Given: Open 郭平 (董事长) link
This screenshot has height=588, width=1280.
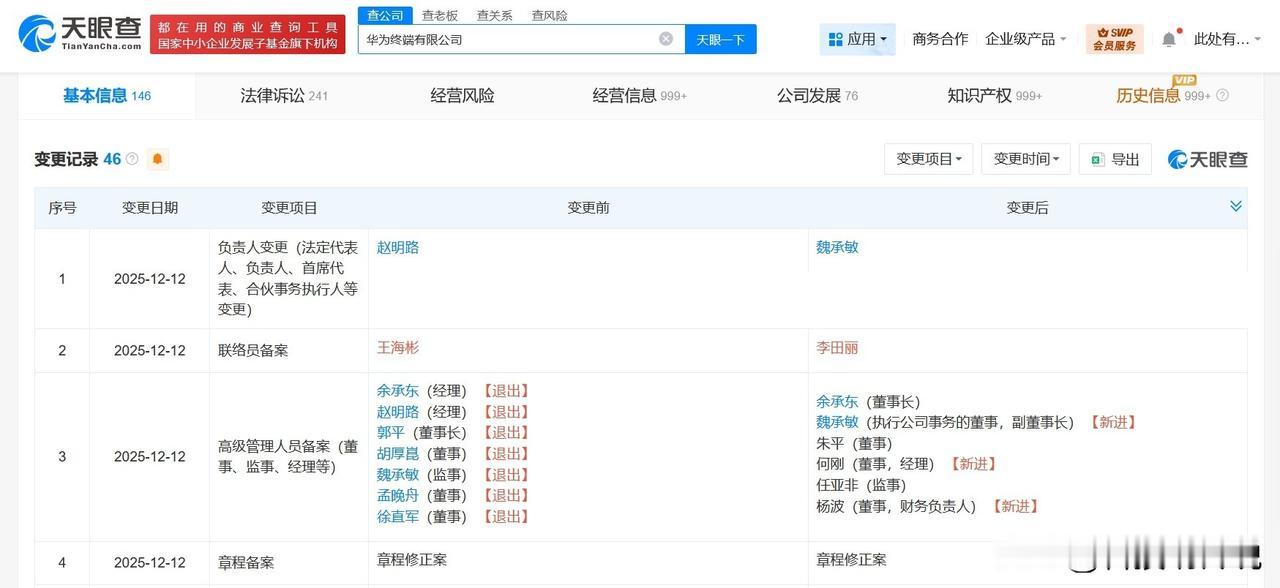Looking at the screenshot, I should pos(391,433).
